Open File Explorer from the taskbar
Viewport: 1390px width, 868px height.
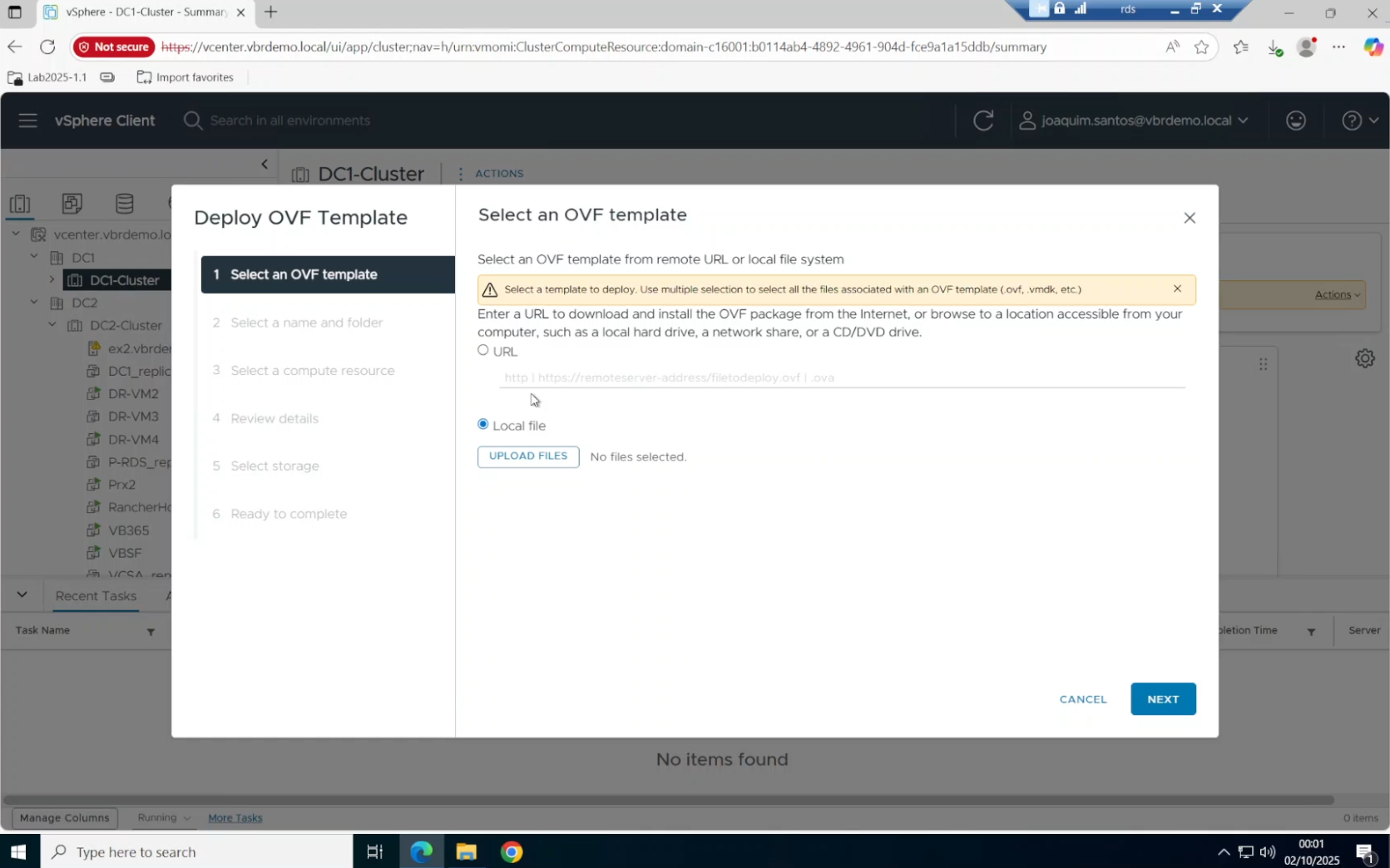[466, 851]
